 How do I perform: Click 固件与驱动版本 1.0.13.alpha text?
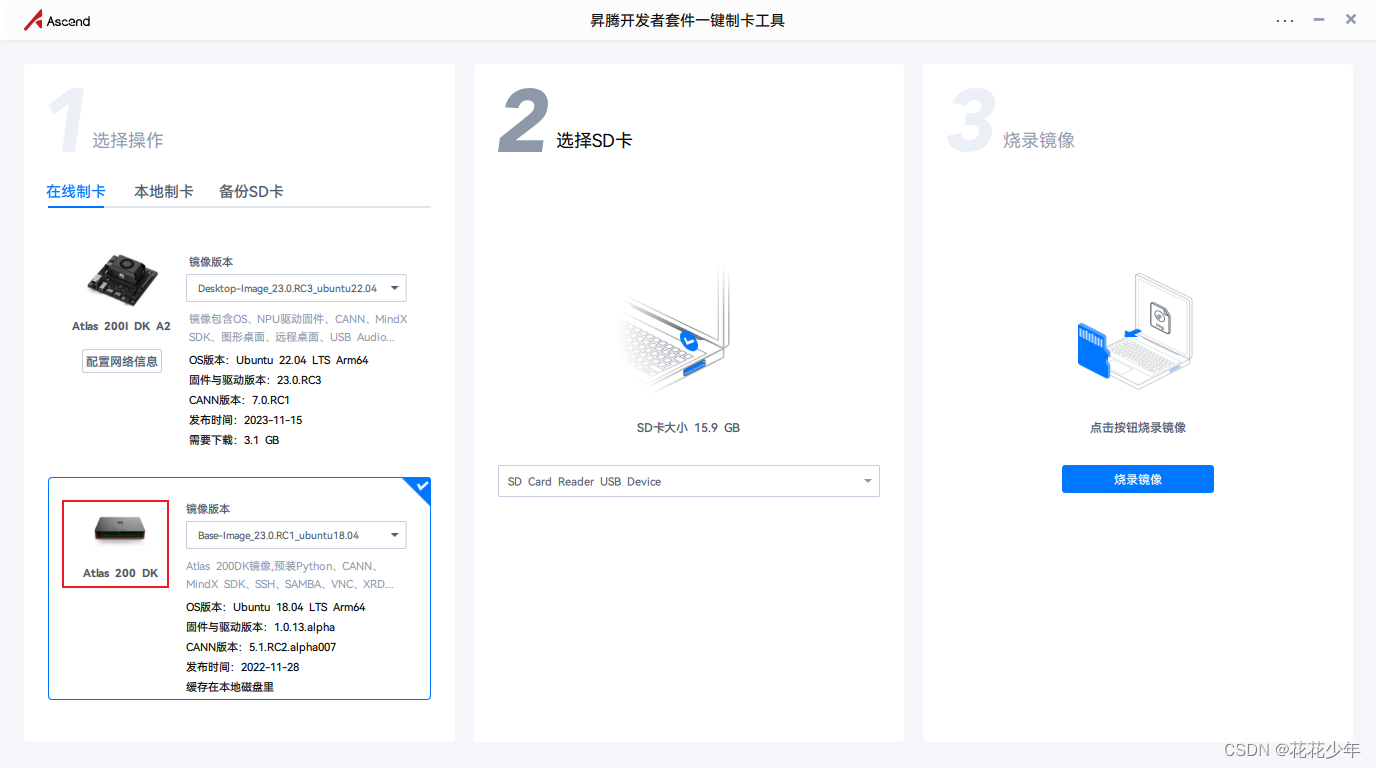260,627
